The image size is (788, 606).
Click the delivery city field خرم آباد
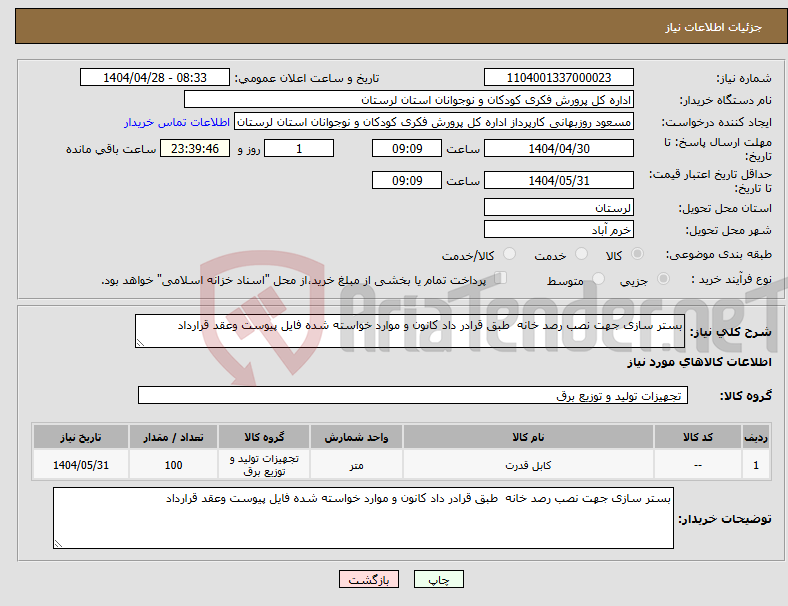point(558,229)
